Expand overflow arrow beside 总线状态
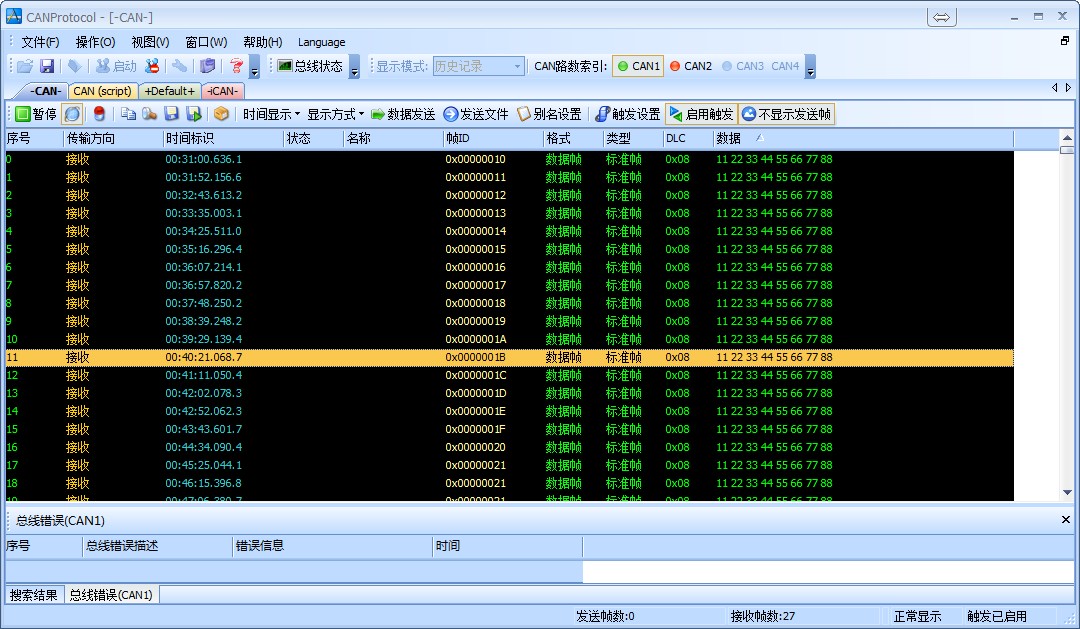 (x=354, y=67)
